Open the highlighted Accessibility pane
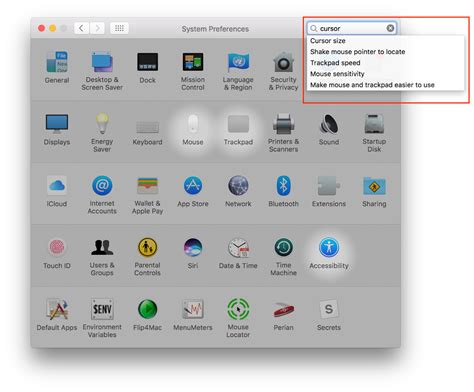Screen dimensions: 474x392 click(329, 253)
